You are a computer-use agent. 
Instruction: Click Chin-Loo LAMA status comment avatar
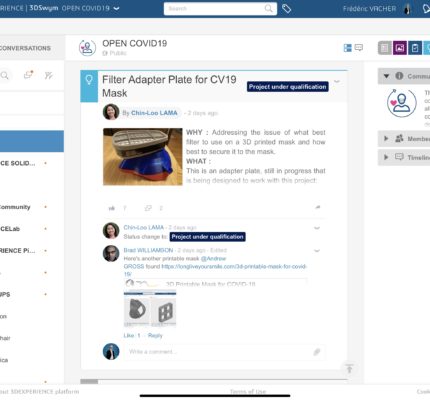tap(111, 231)
